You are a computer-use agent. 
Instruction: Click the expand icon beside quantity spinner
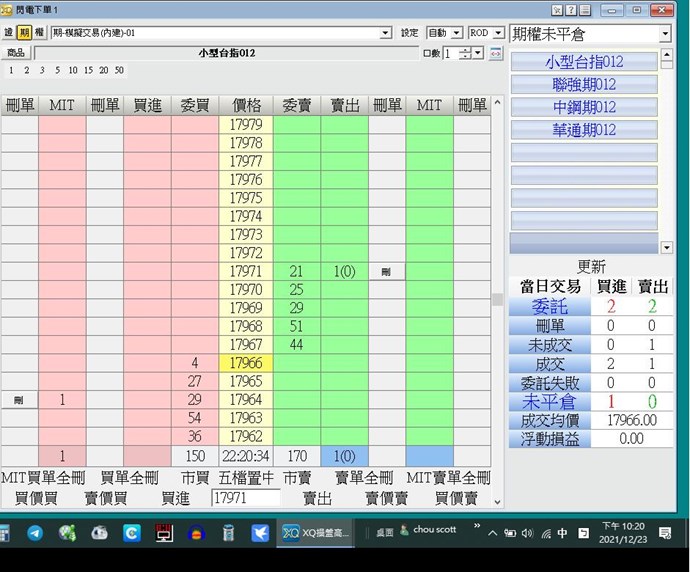495,53
